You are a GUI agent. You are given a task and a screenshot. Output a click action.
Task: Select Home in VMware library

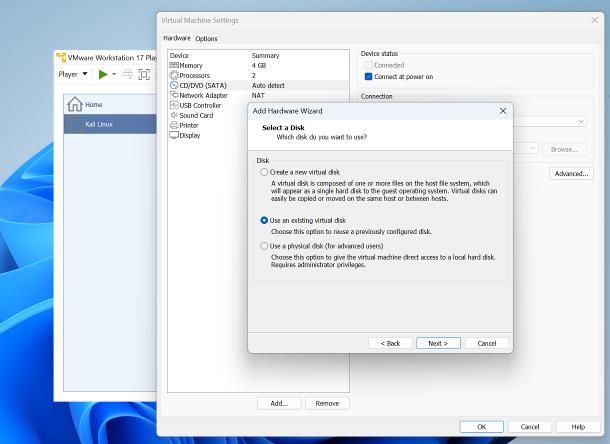pos(110,104)
